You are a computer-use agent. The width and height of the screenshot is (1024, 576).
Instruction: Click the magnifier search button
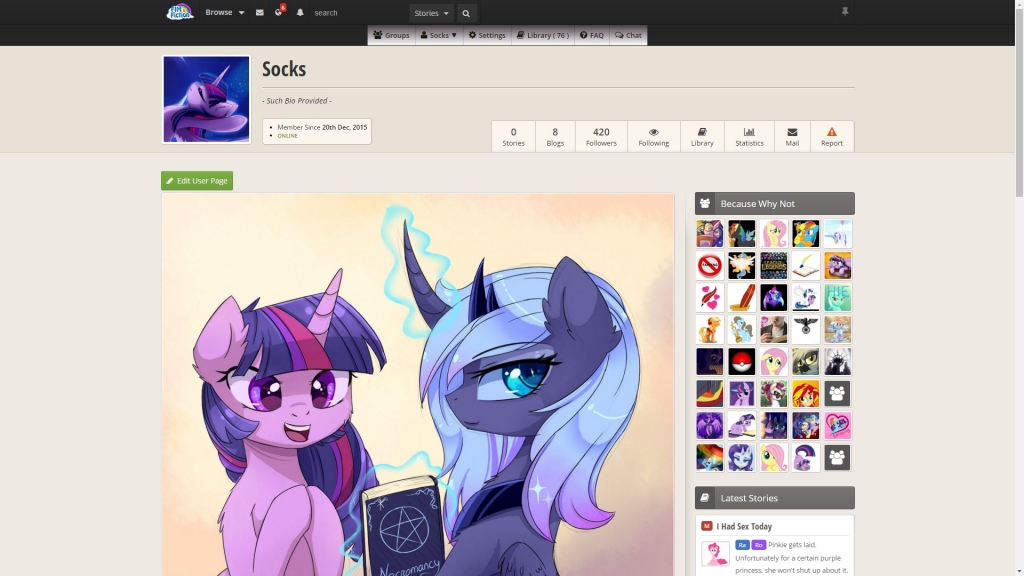click(466, 13)
